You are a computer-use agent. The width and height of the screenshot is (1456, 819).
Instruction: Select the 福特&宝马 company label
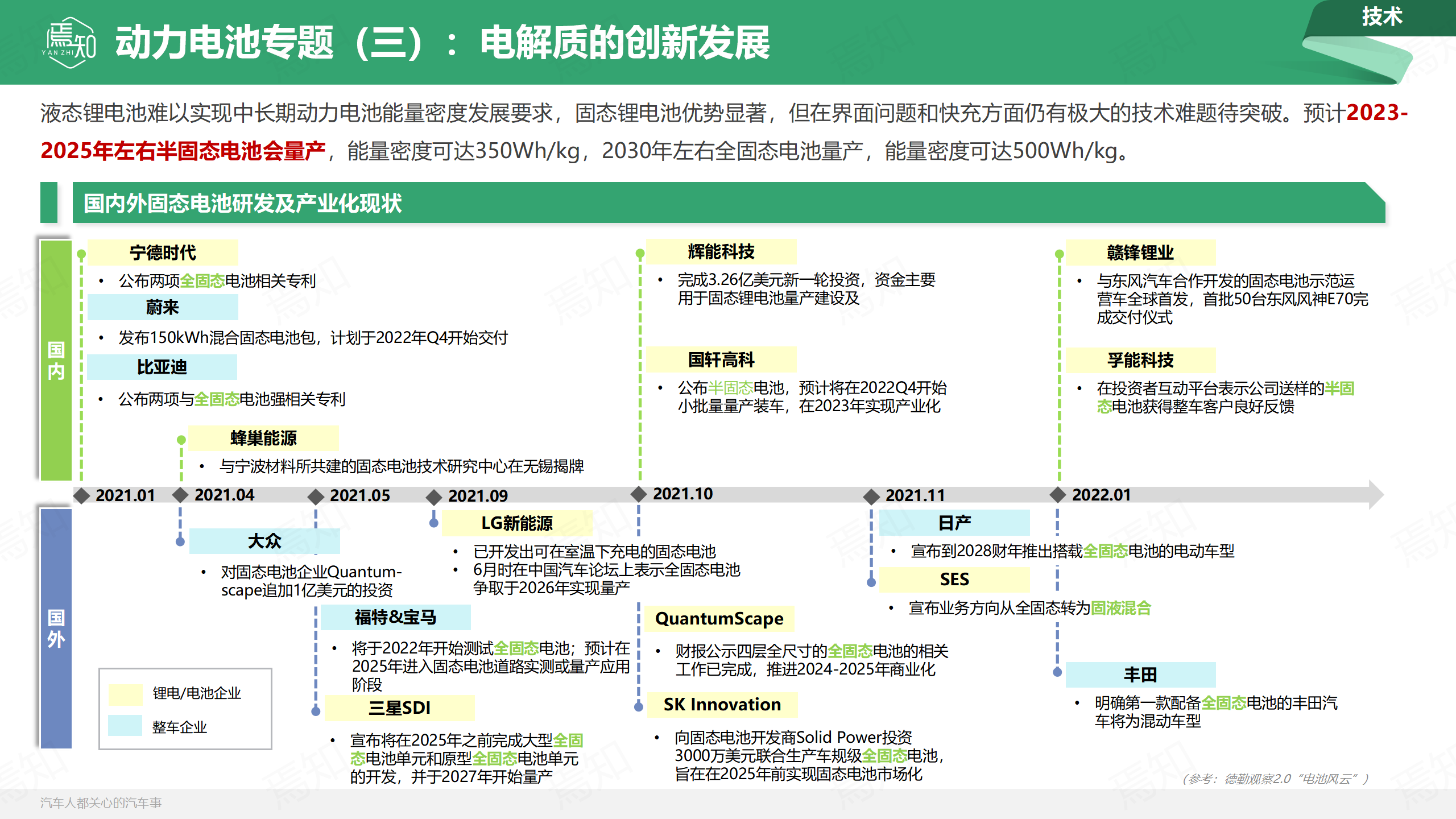(x=396, y=617)
